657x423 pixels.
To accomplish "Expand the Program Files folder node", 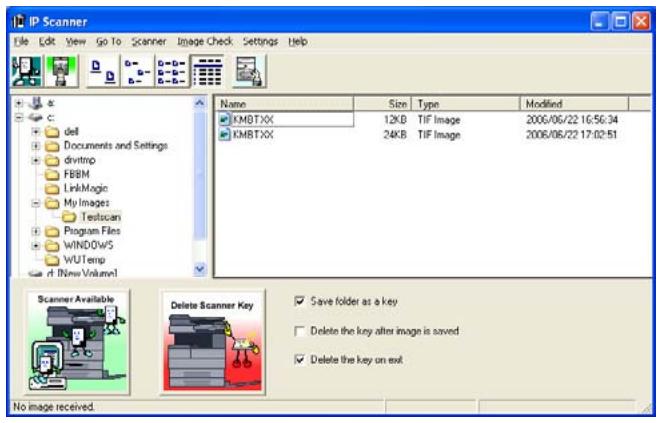I will pyautogui.click(x=36, y=231).
